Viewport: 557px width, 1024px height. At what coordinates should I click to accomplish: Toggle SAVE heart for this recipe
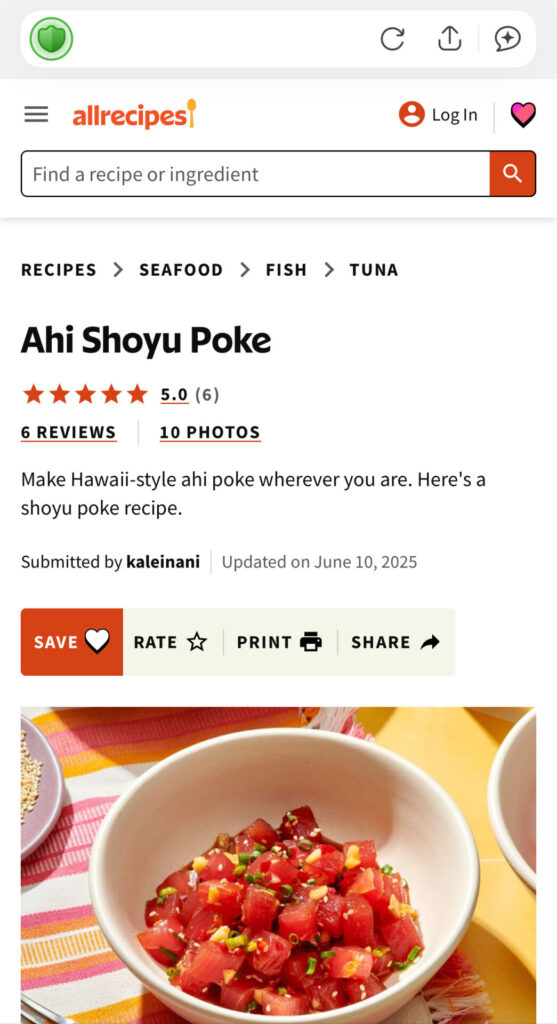(72, 642)
